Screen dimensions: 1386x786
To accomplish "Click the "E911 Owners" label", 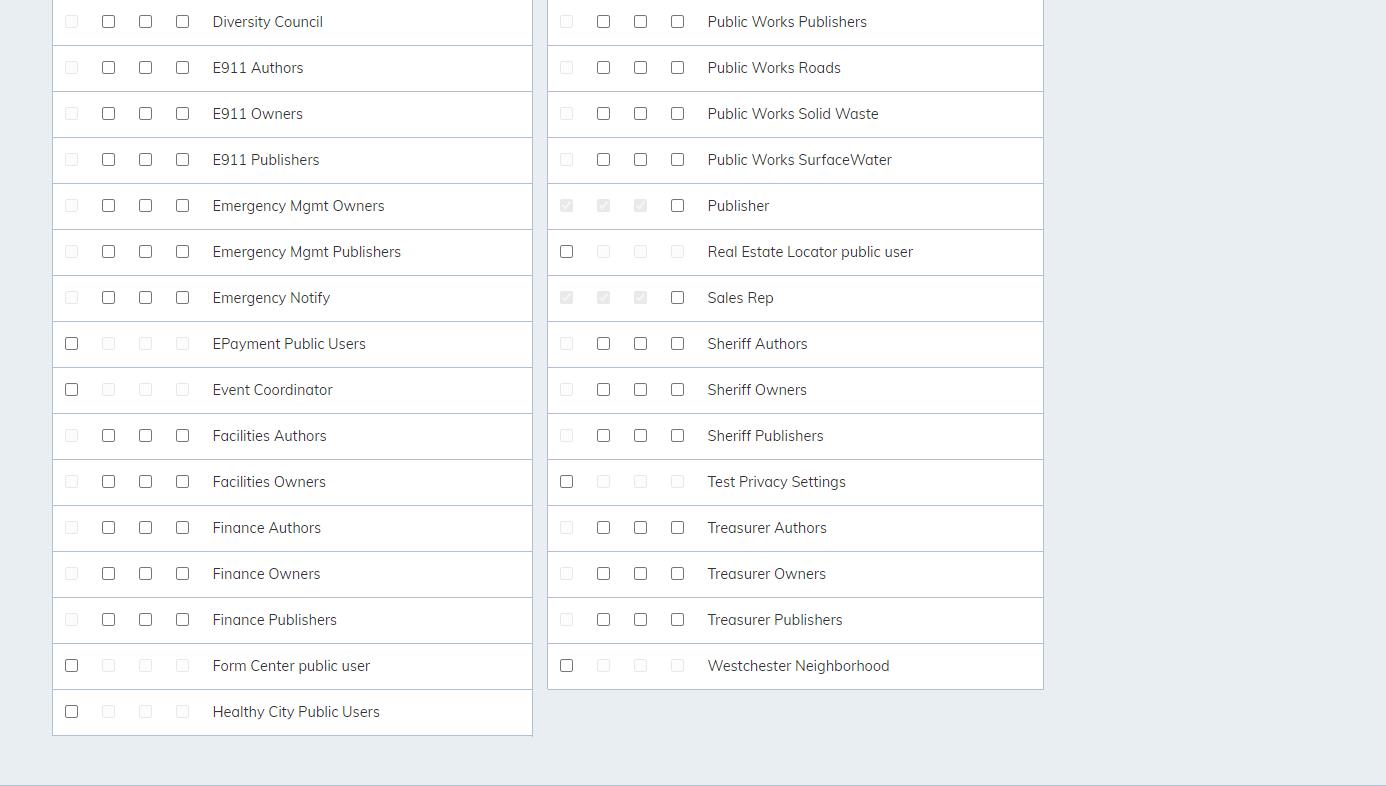I will [x=257, y=114].
